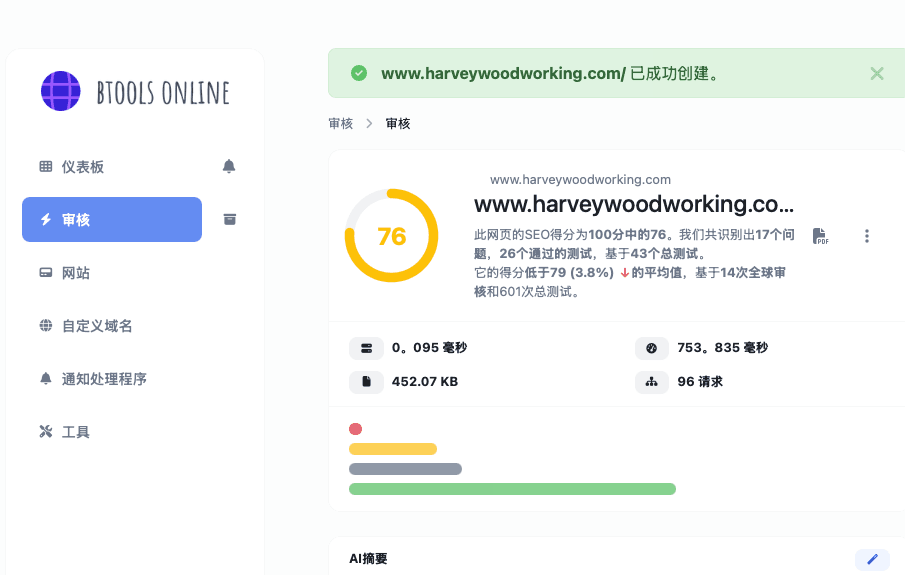The width and height of the screenshot is (905, 575).
Task: Click the BTOOLS ONLINE globe logo
Action: click(x=61, y=91)
